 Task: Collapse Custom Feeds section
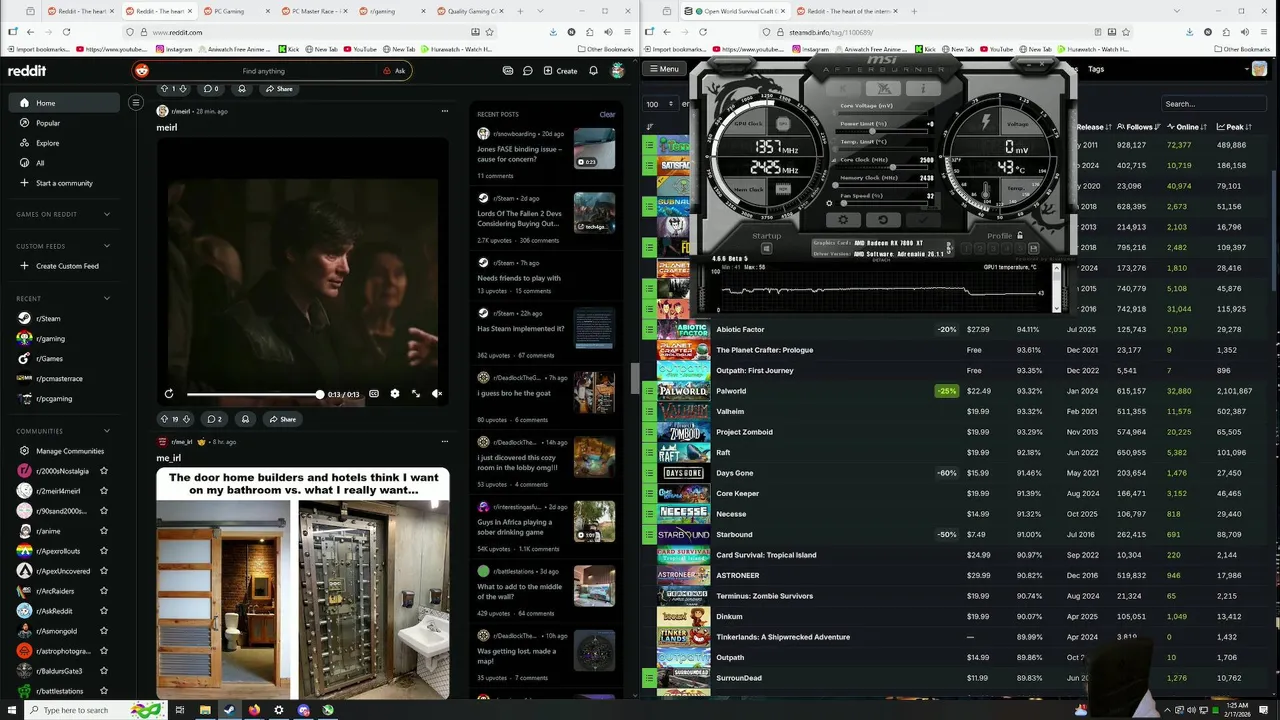point(107,246)
